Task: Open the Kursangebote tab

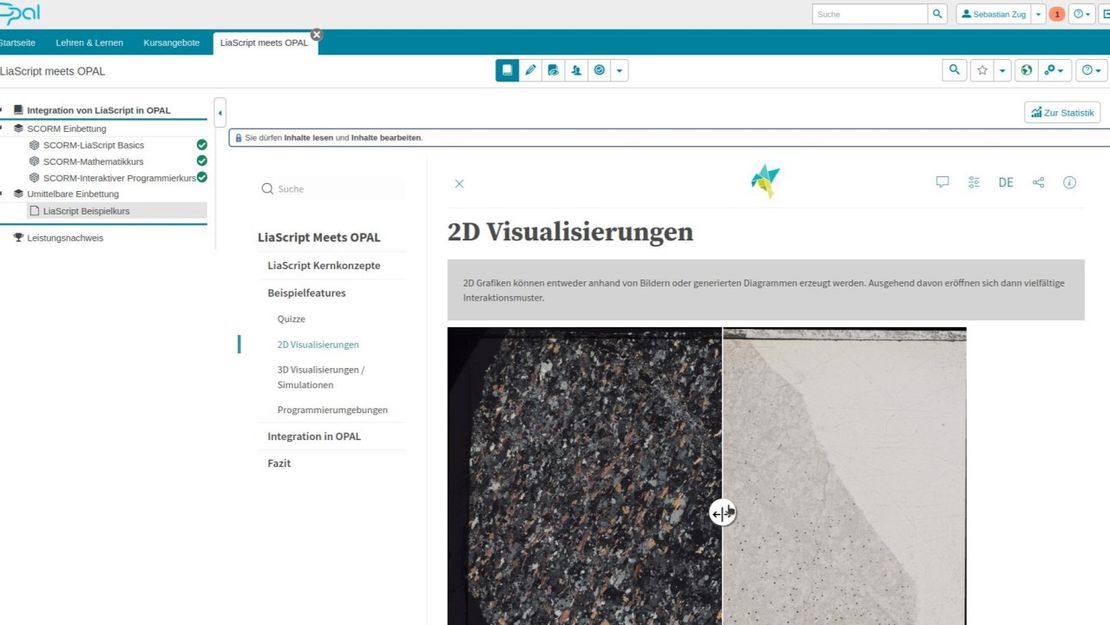Action: (171, 43)
